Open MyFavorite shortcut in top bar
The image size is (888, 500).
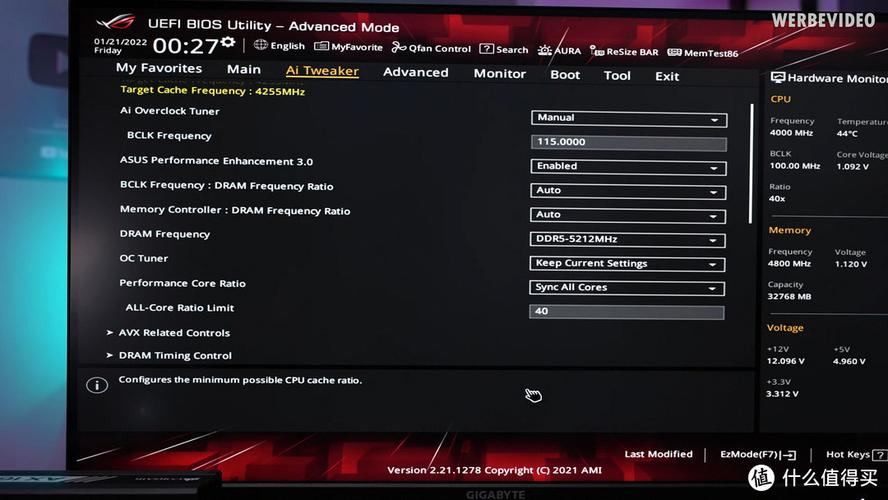point(348,46)
